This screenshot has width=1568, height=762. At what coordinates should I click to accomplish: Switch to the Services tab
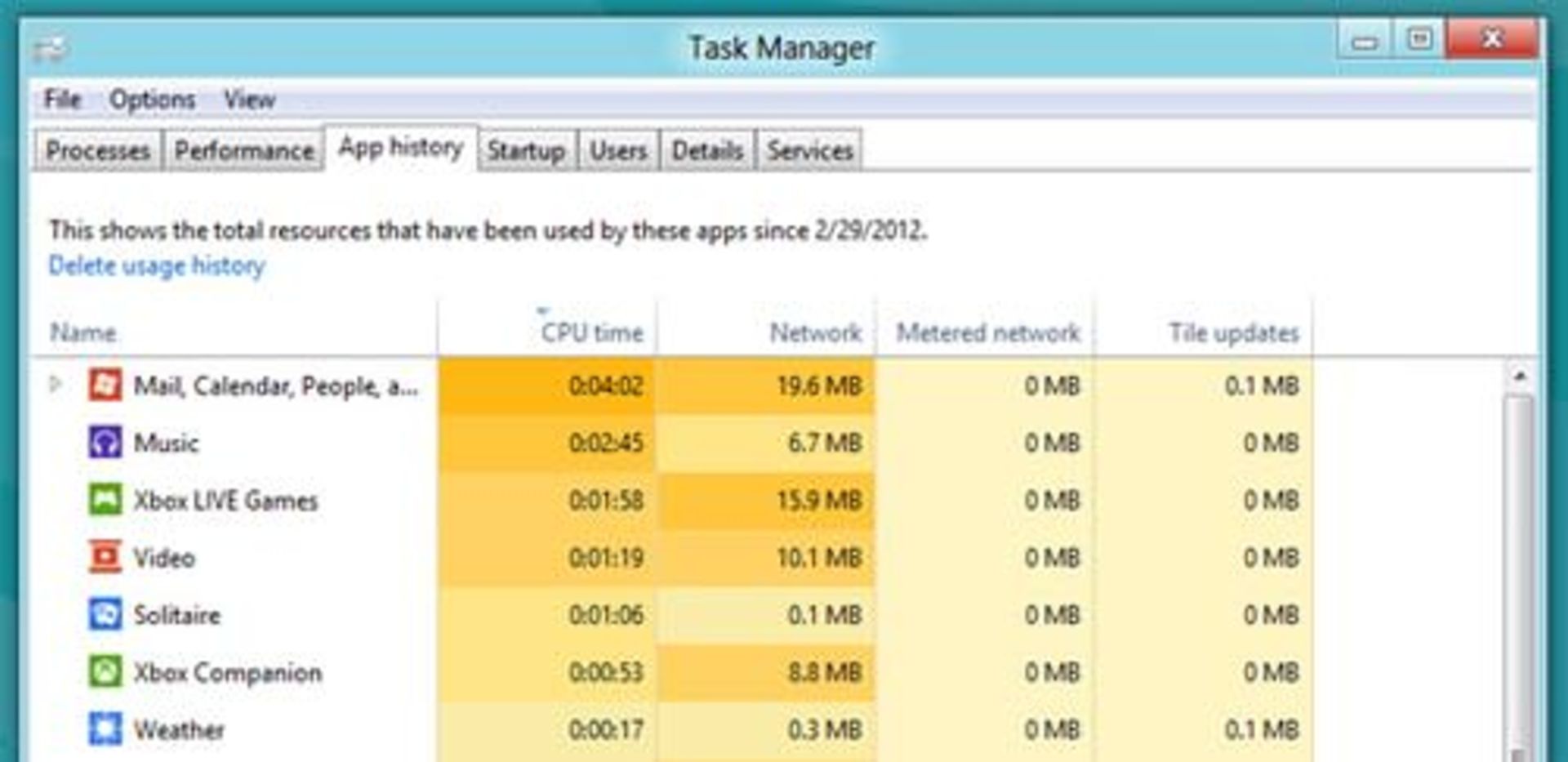point(809,150)
